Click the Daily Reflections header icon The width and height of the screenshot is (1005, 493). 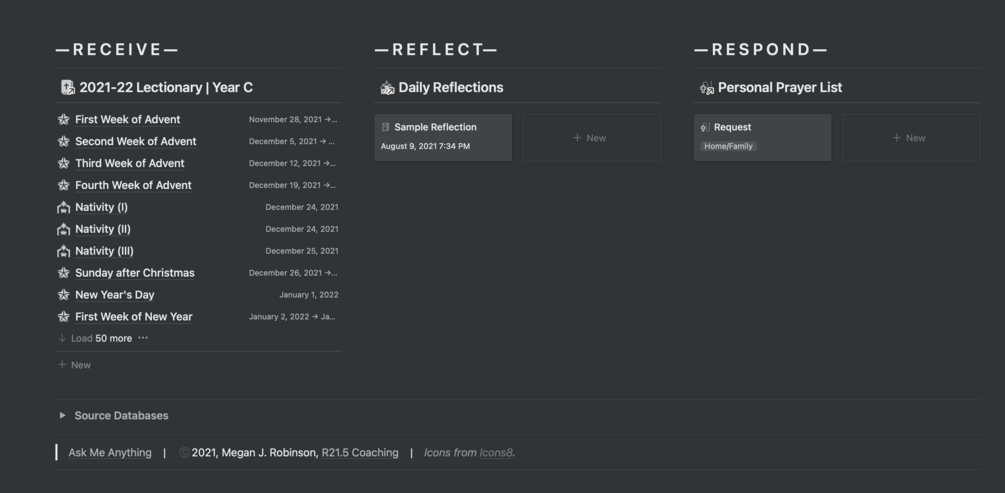[x=387, y=88]
